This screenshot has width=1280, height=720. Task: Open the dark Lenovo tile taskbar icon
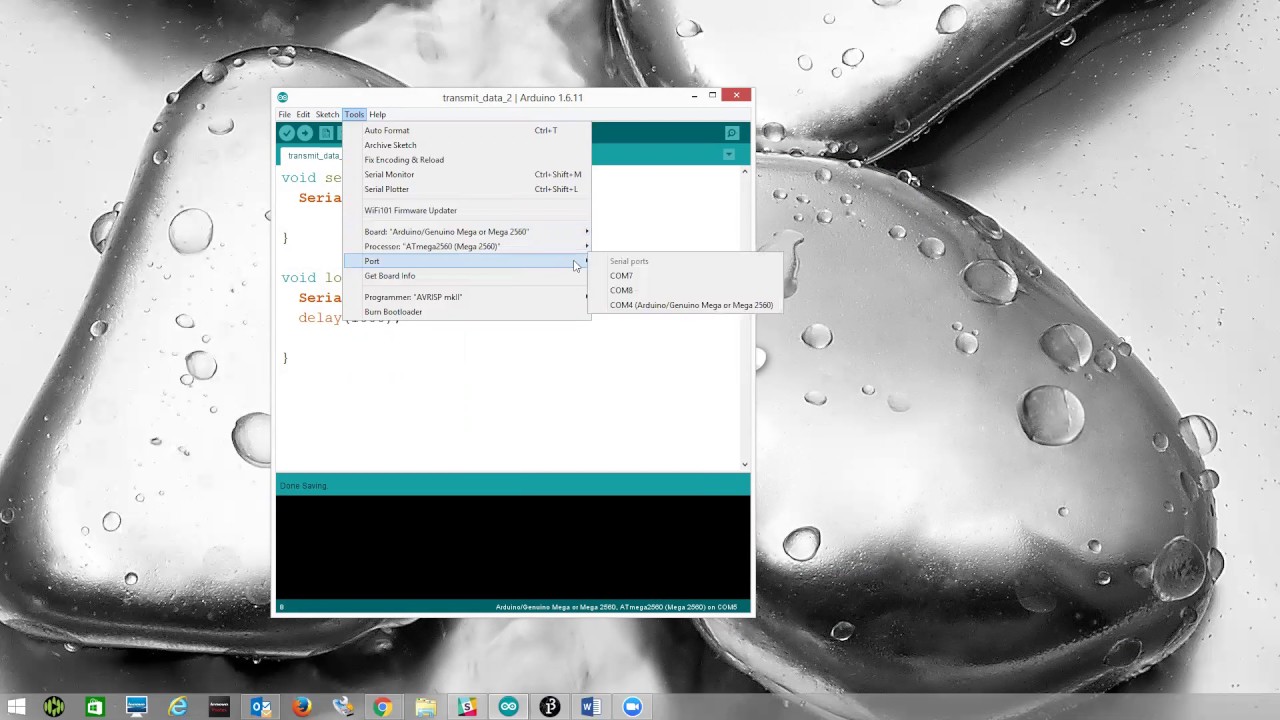tap(219, 707)
